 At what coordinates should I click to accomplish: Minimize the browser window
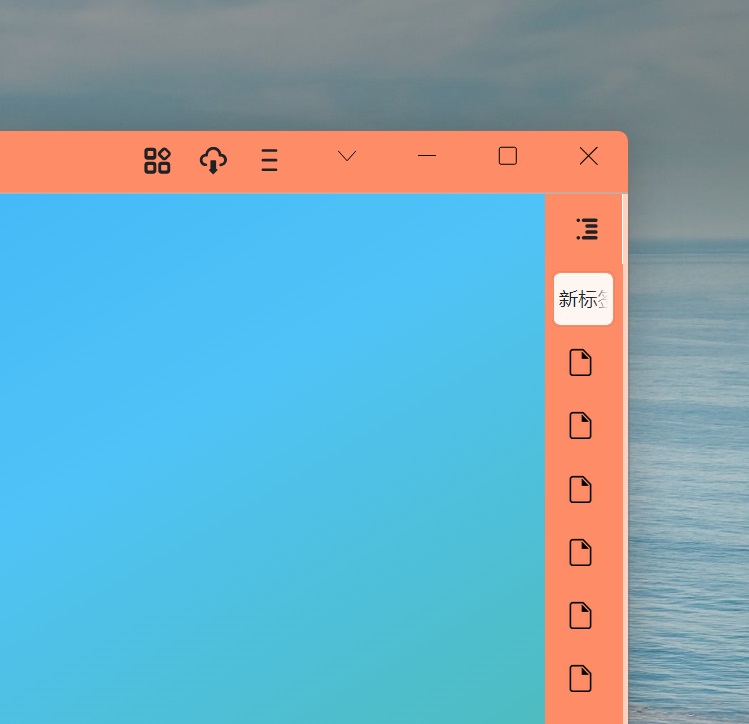[x=427, y=156]
